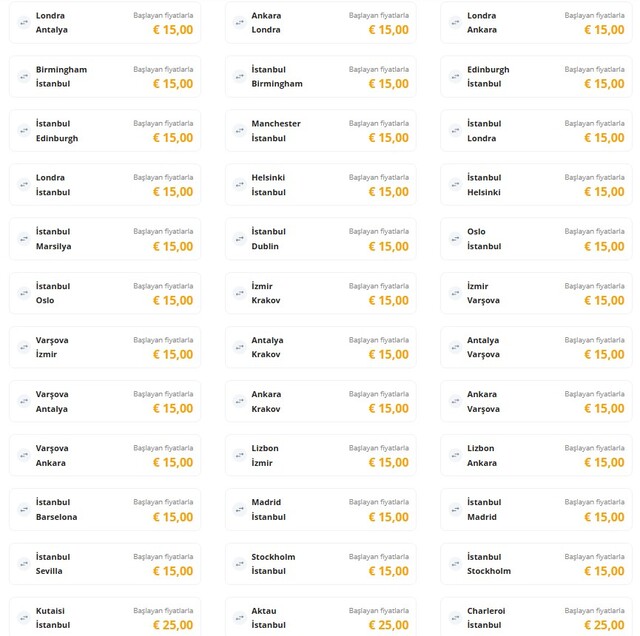The image size is (640, 636).
Task: Click the € 15,00 price on İstanbul–Barselona
Action: point(173,517)
